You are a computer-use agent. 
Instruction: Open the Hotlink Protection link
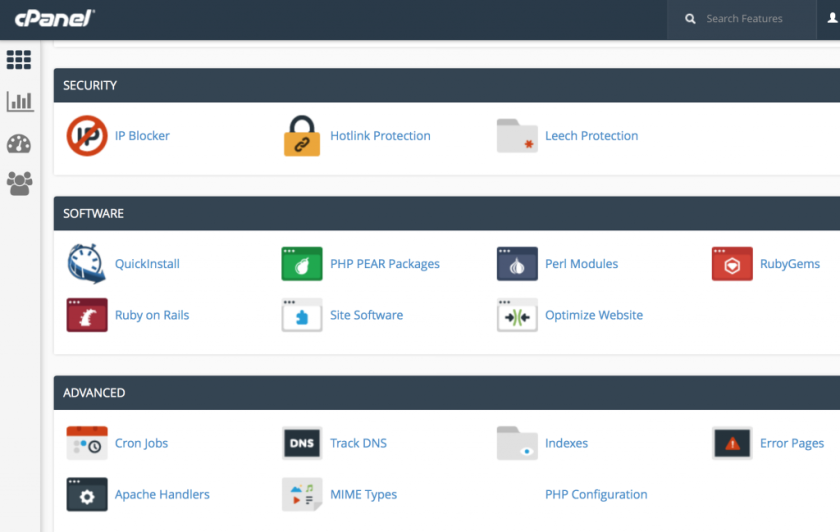[x=380, y=136]
